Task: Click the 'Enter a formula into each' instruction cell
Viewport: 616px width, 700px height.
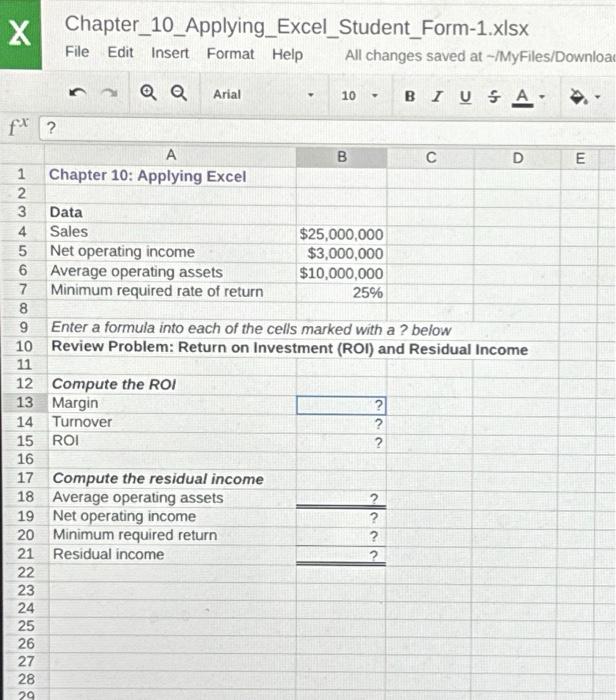Action: (x=251, y=329)
